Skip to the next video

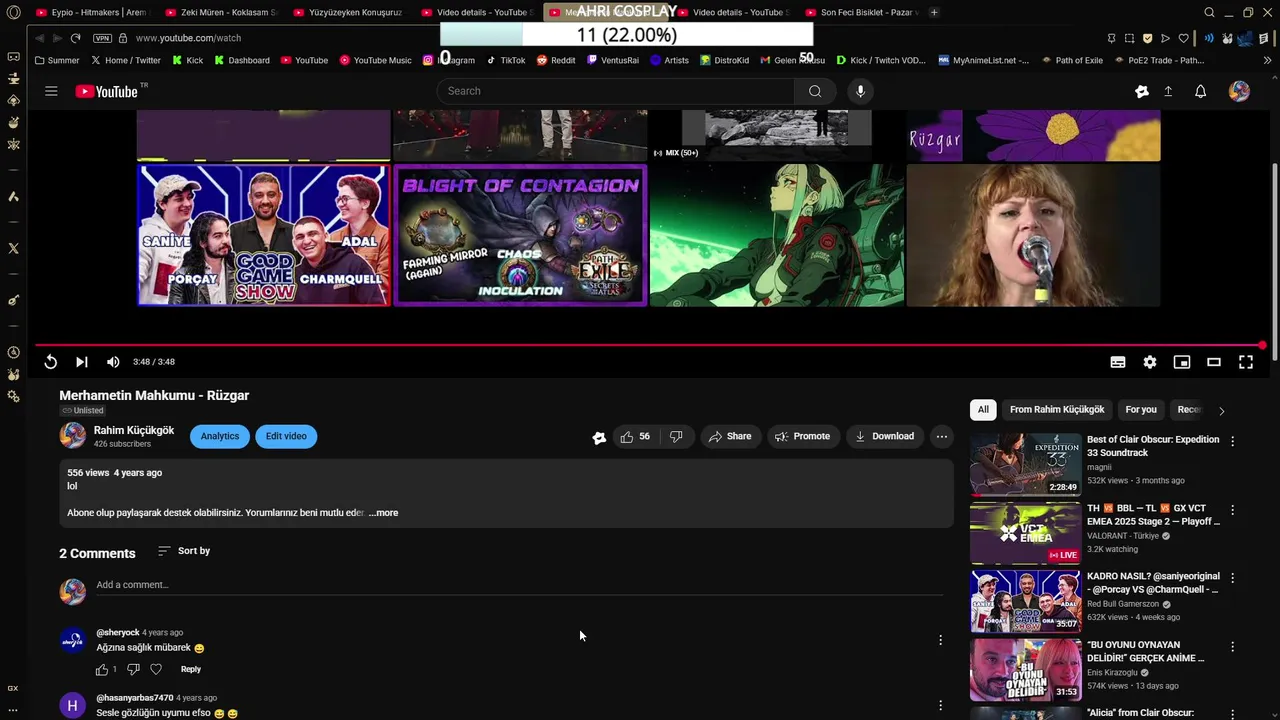pyautogui.click(x=82, y=362)
